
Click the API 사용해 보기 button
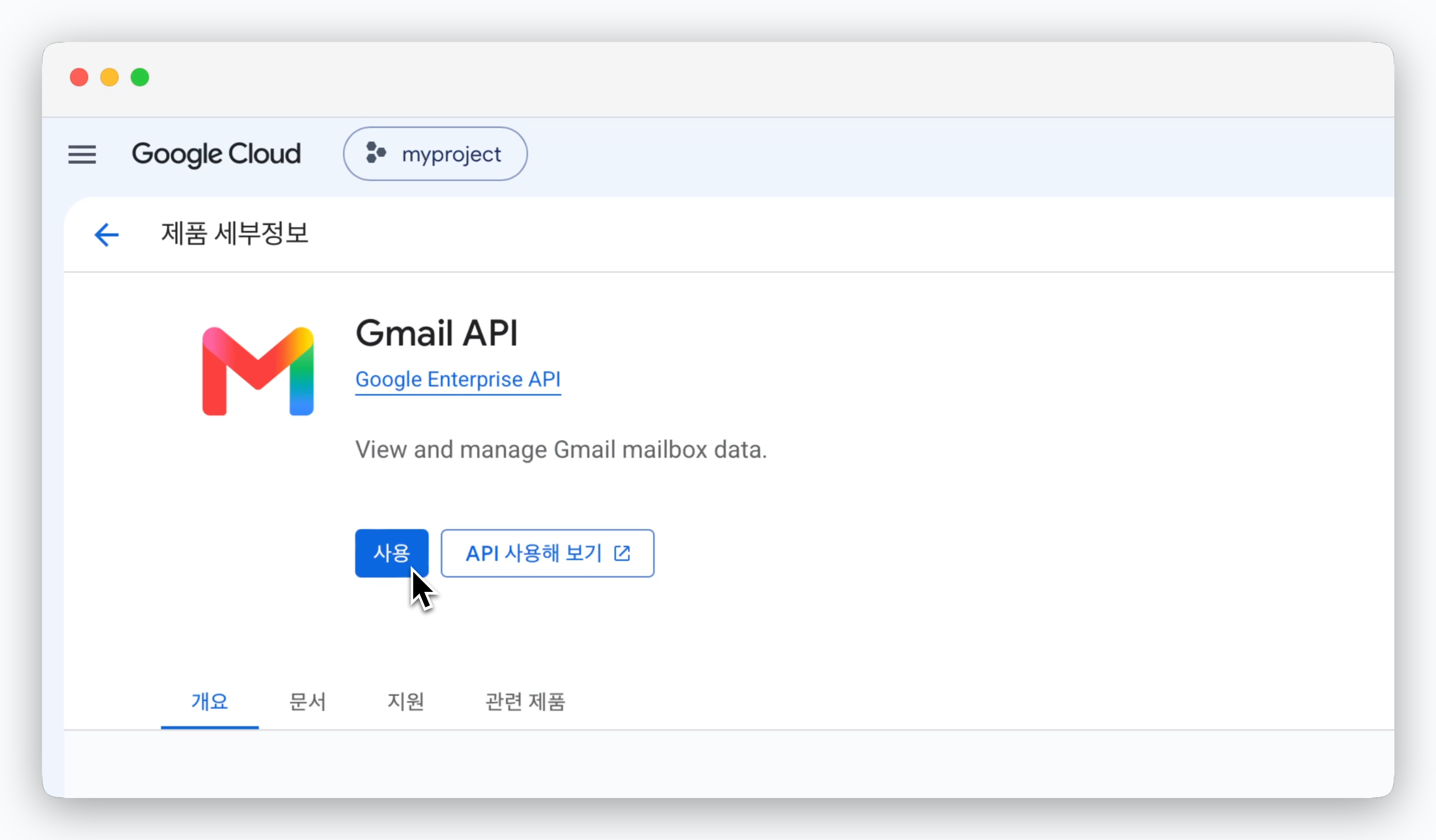point(548,553)
